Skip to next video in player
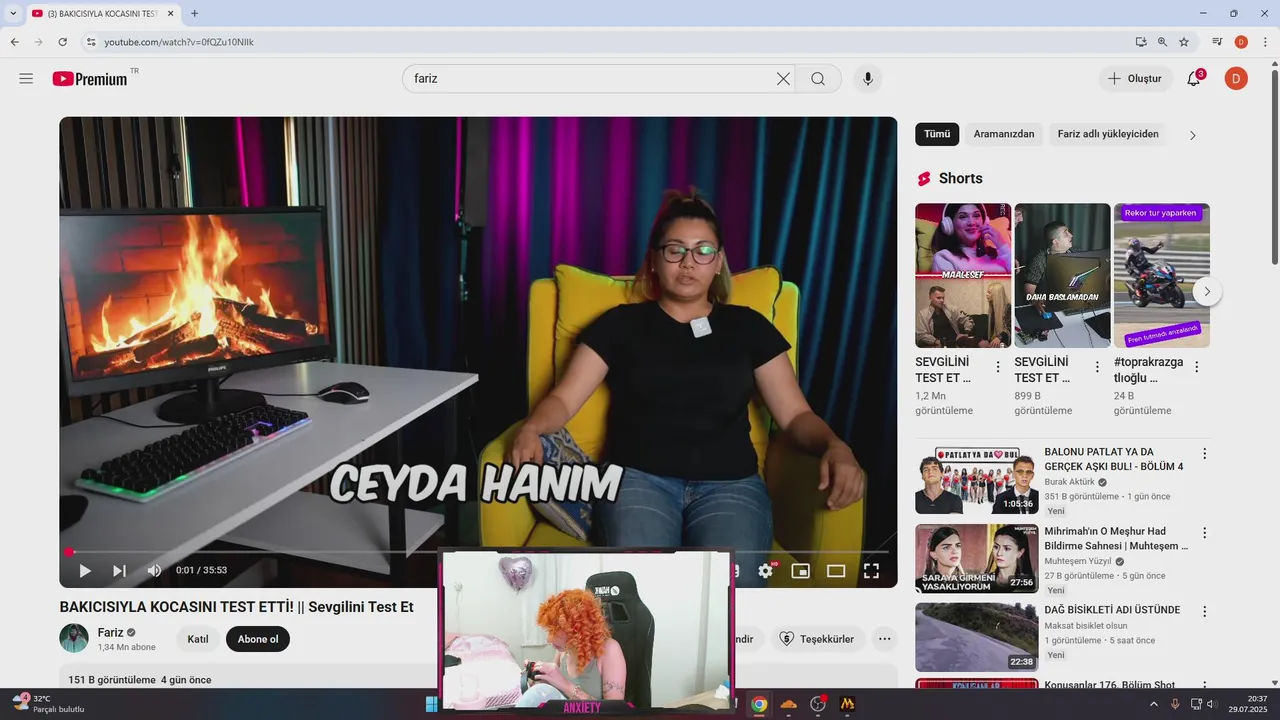Viewport: 1280px width, 720px height. click(x=119, y=571)
